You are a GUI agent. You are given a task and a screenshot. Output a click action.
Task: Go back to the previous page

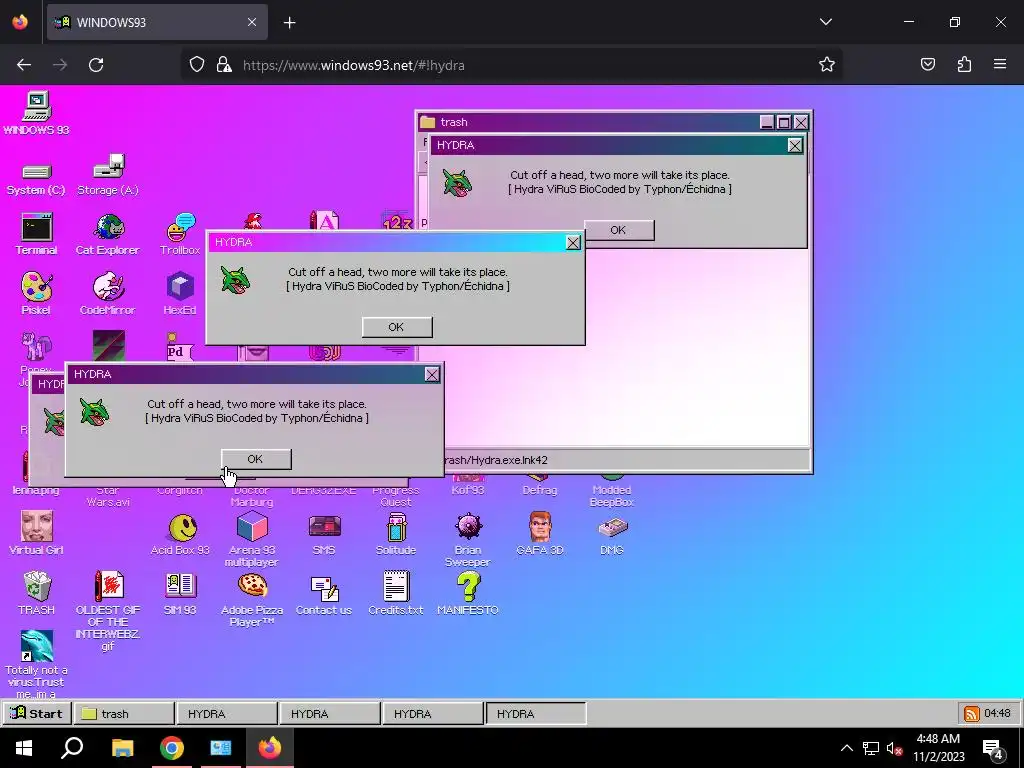pyautogui.click(x=24, y=65)
